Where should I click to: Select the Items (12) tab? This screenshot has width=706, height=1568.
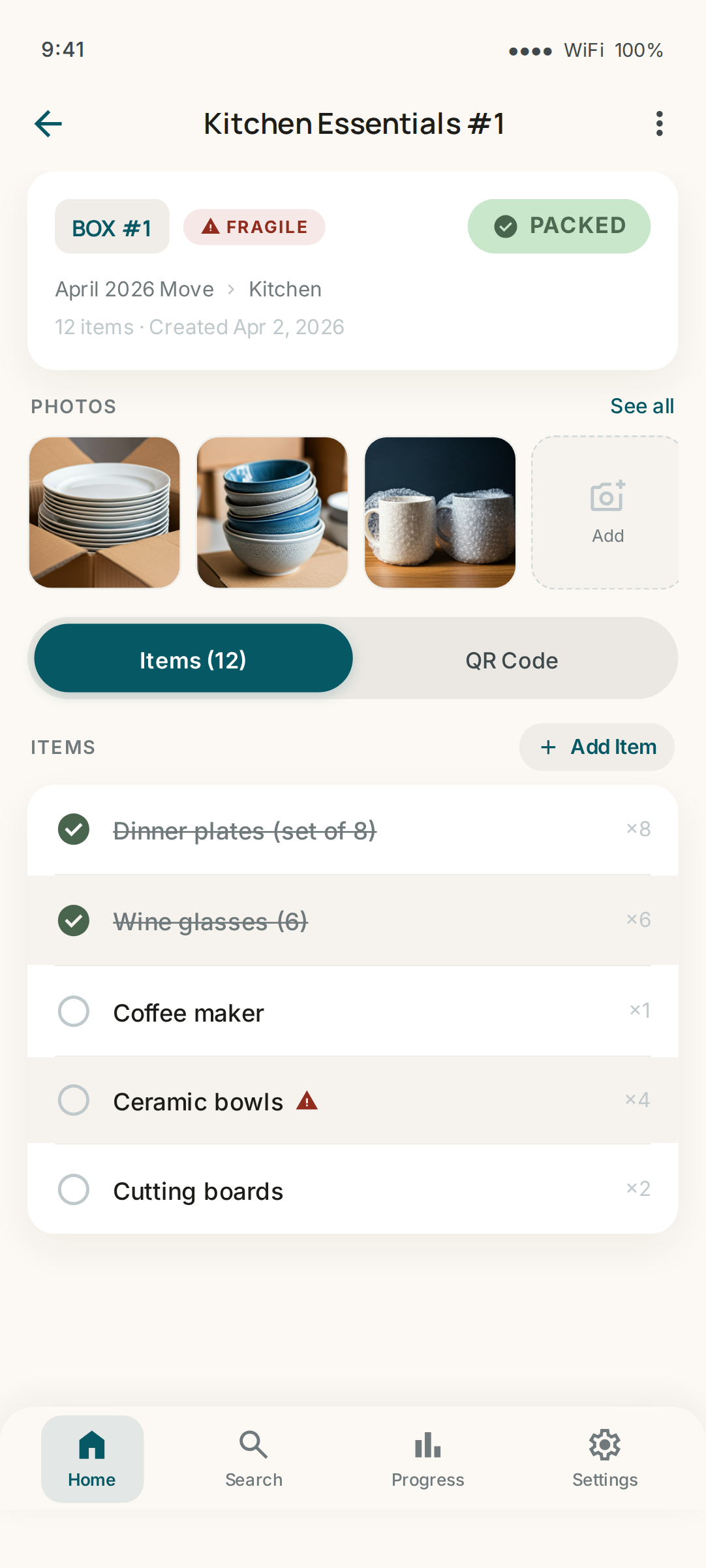[x=193, y=659]
